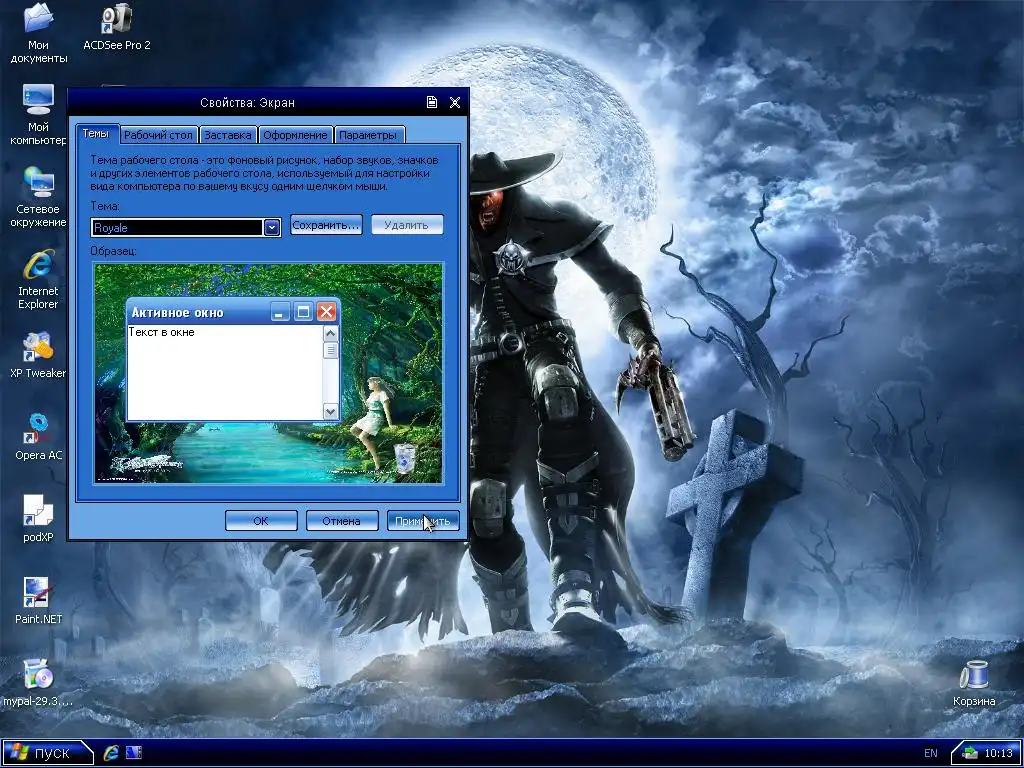Screen dimensions: 1024x768
Task: Select the Мой компьютер desktop icon
Action: [38, 114]
